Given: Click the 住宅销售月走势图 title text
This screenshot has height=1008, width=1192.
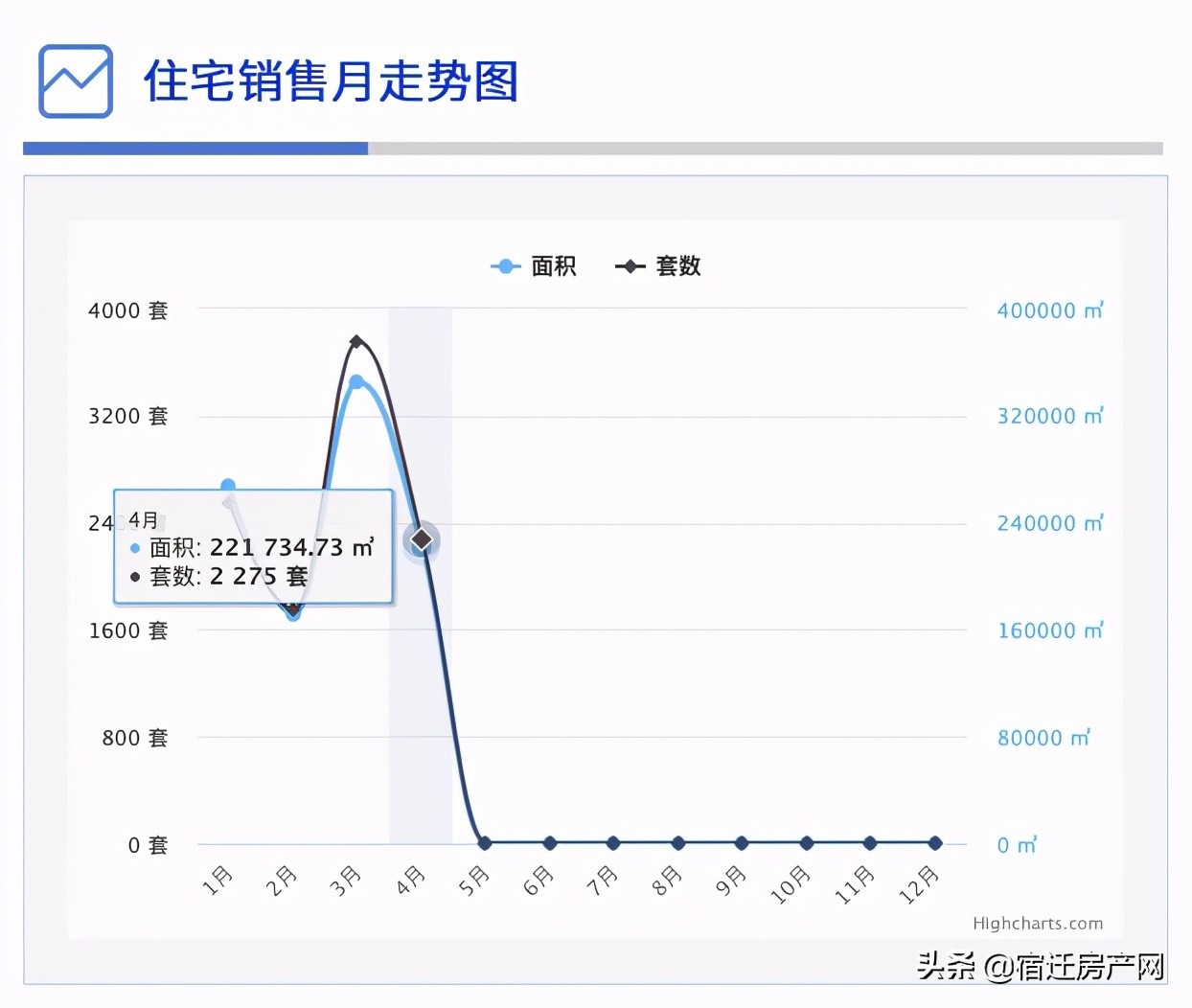Looking at the screenshot, I should 330,83.
